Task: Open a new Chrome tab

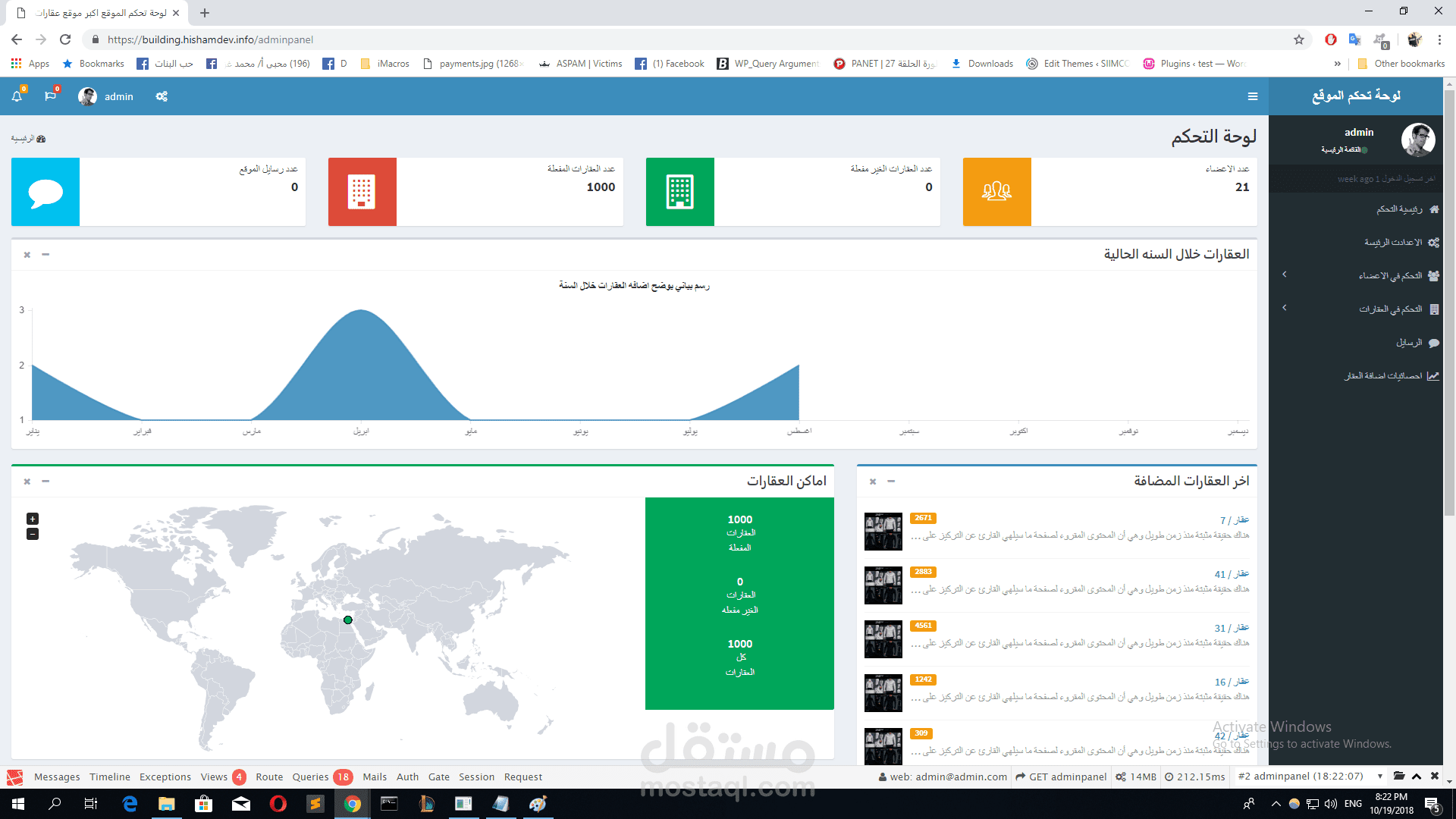Action: 205,13
